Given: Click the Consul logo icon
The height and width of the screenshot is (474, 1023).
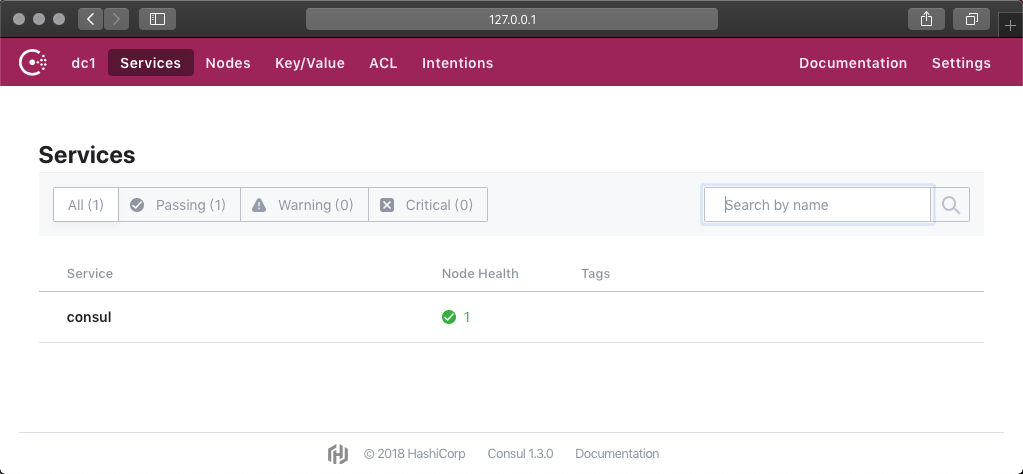Looking at the screenshot, I should tap(33, 63).
